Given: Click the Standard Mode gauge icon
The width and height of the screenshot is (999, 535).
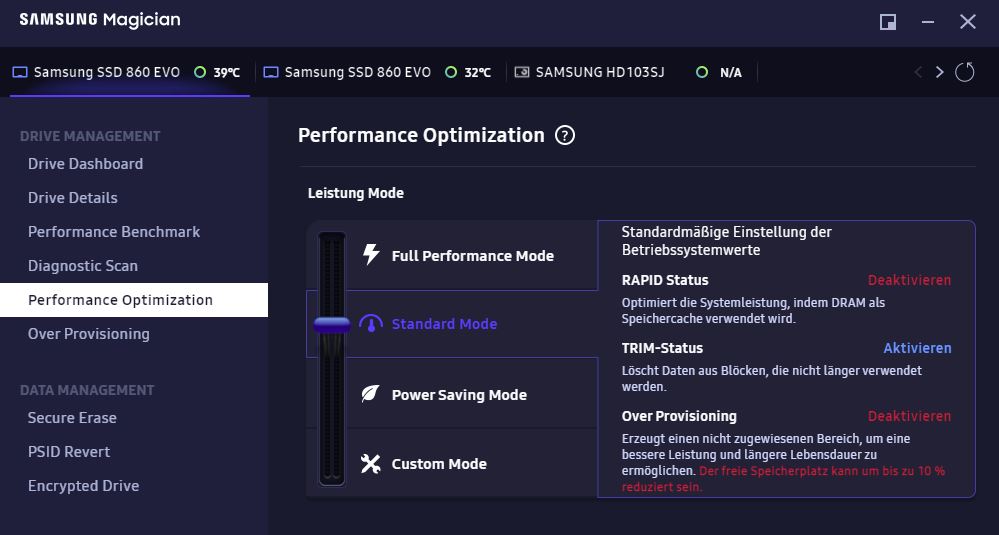Looking at the screenshot, I should point(371,324).
